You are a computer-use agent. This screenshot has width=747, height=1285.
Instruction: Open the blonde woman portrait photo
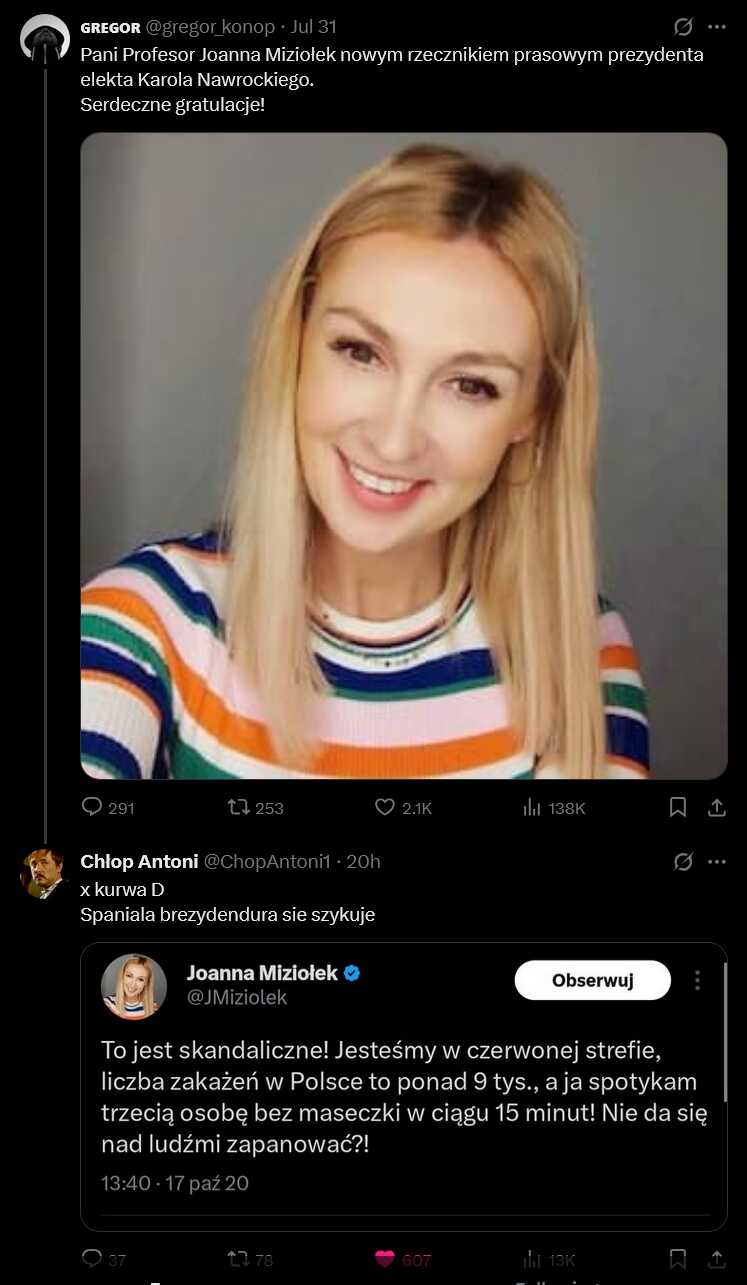(x=403, y=456)
